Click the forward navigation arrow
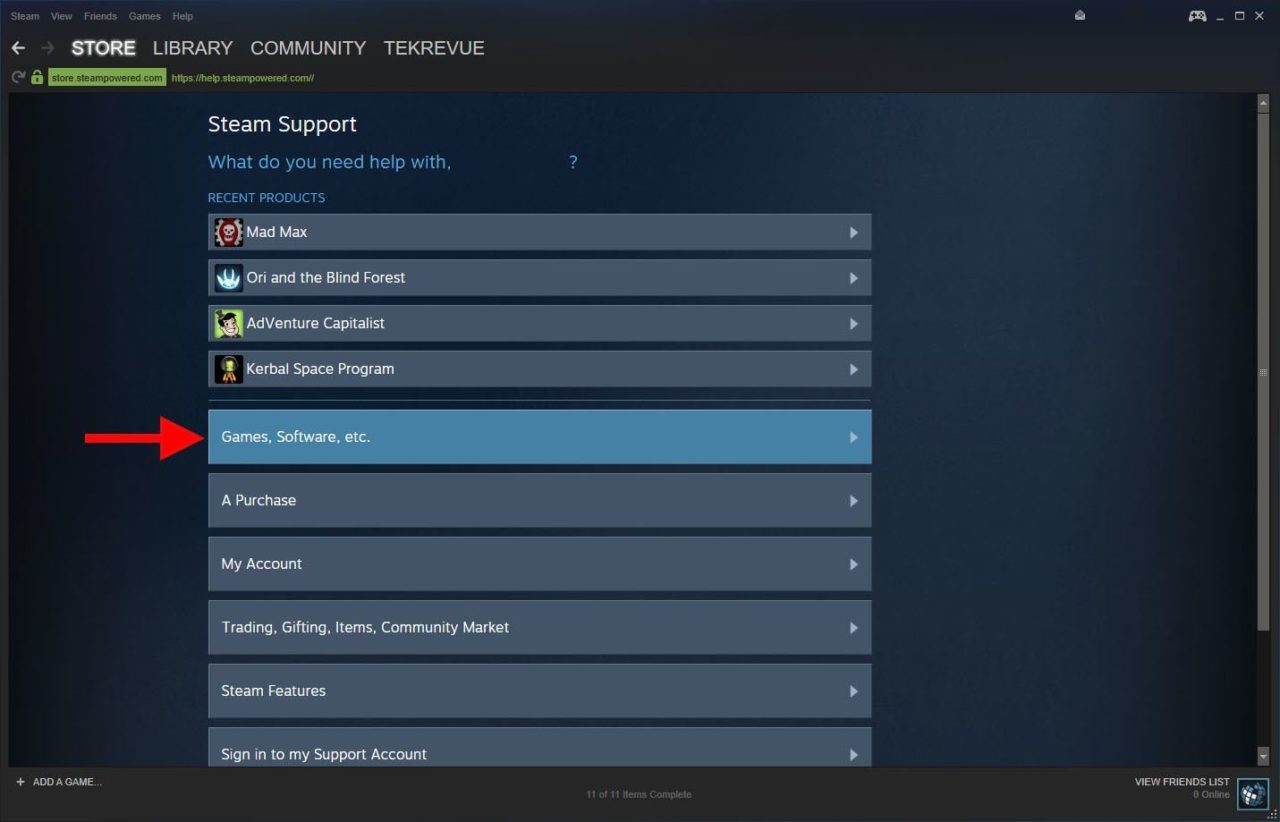The height and width of the screenshot is (822, 1280). tap(47, 48)
